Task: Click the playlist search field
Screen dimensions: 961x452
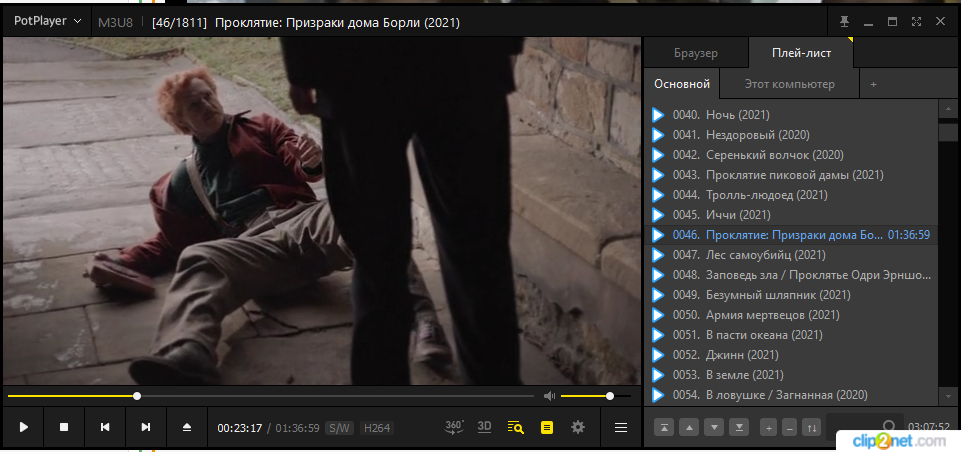Action: point(864,426)
